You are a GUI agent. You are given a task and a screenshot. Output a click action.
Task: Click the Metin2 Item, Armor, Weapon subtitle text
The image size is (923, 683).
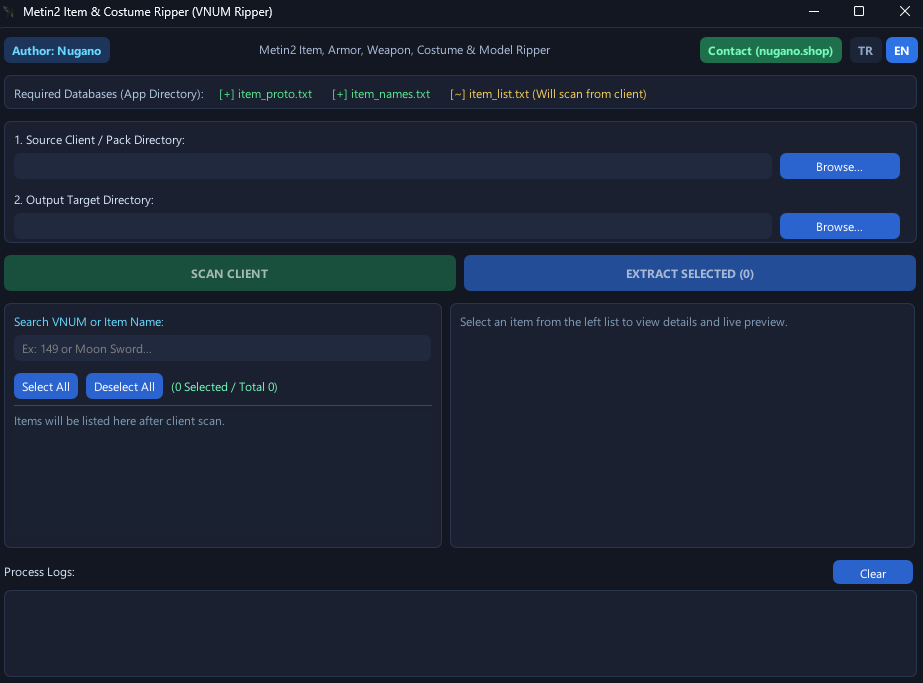pyautogui.click(x=404, y=50)
